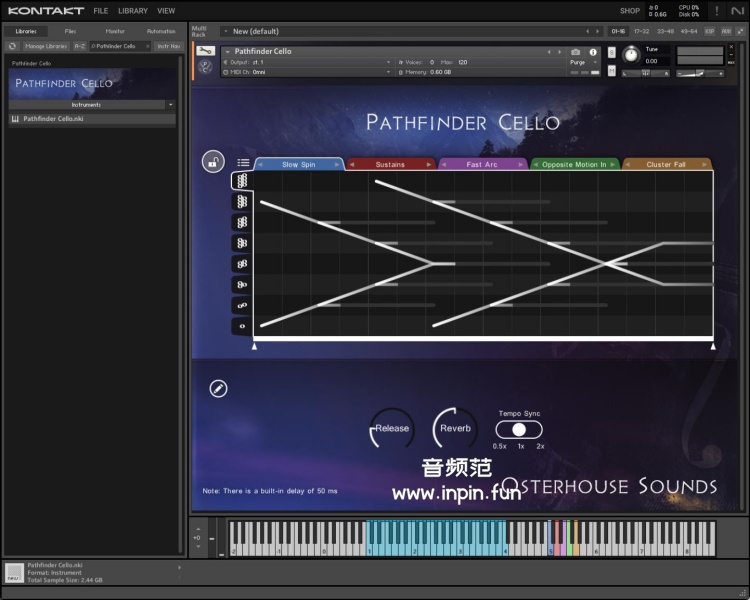750x600 pixels.
Task: Open the instrument info icon
Action: [x=593, y=51]
